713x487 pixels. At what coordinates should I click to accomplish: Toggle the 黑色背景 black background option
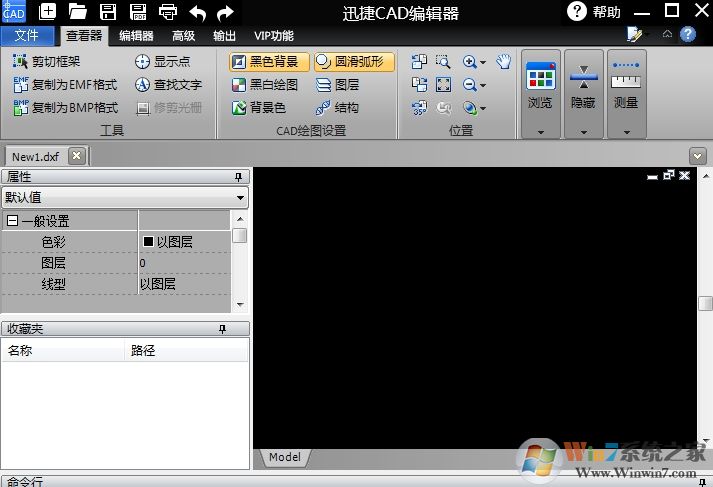click(x=265, y=62)
